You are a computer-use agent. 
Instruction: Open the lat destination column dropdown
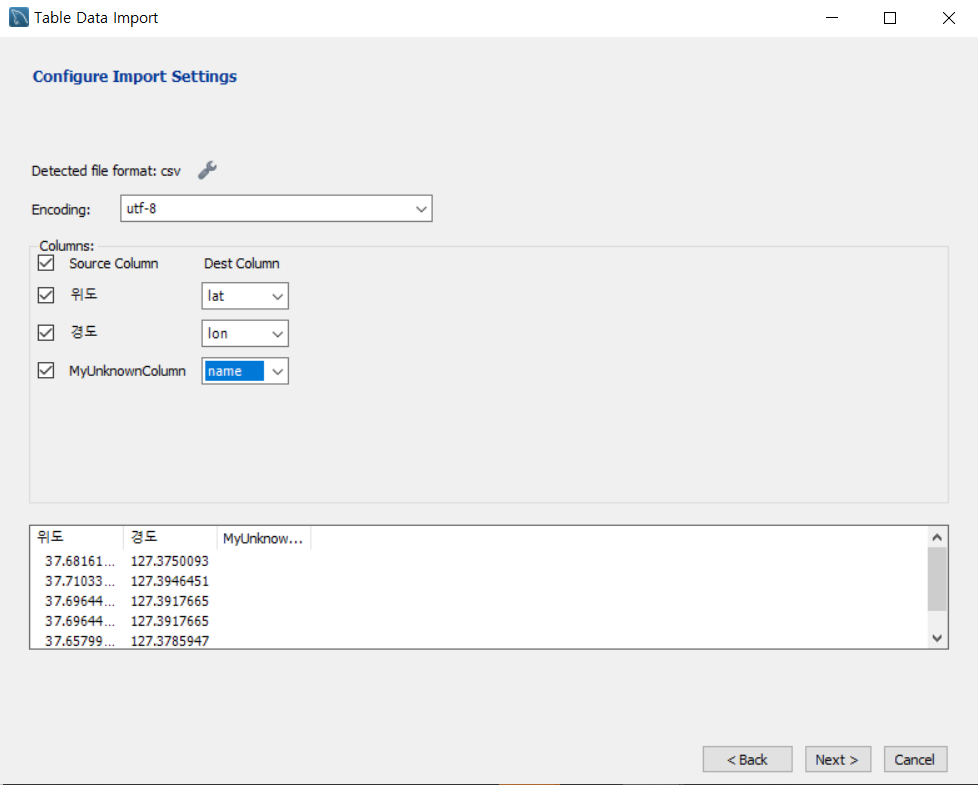point(244,296)
